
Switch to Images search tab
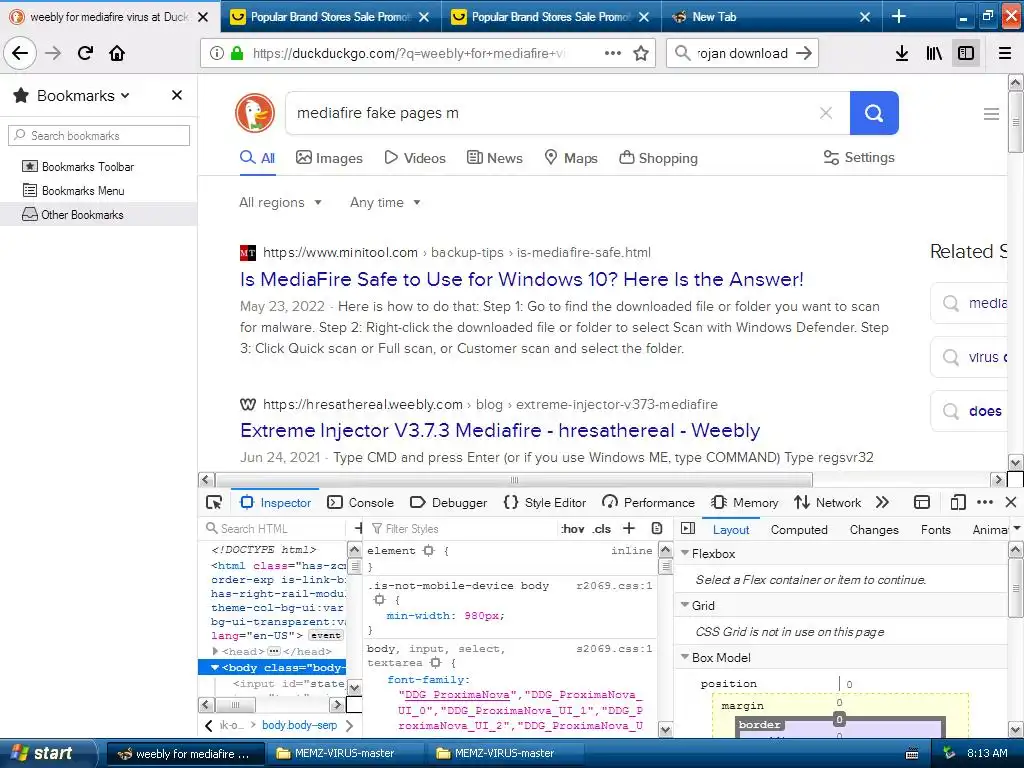coord(329,158)
